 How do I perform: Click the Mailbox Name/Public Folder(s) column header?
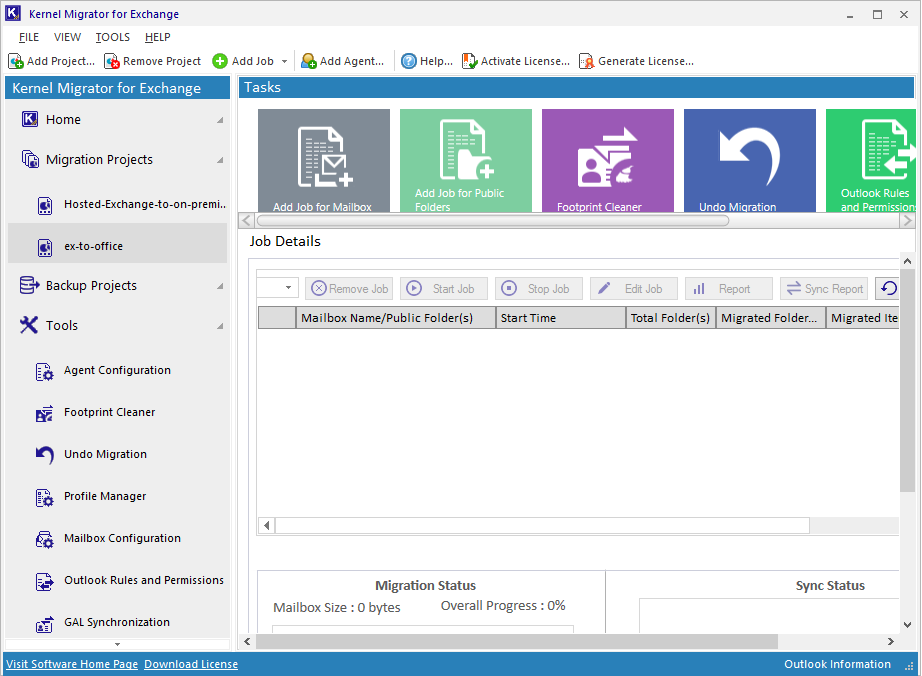pyautogui.click(x=396, y=318)
